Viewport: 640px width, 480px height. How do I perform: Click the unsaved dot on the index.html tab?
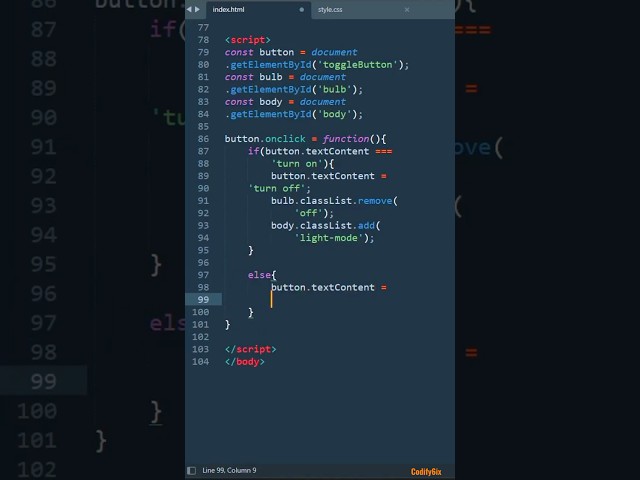pos(302,9)
